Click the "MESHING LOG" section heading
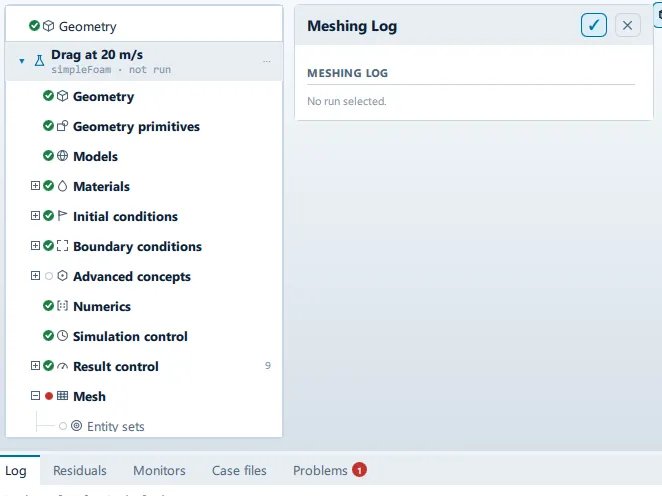 click(347, 73)
